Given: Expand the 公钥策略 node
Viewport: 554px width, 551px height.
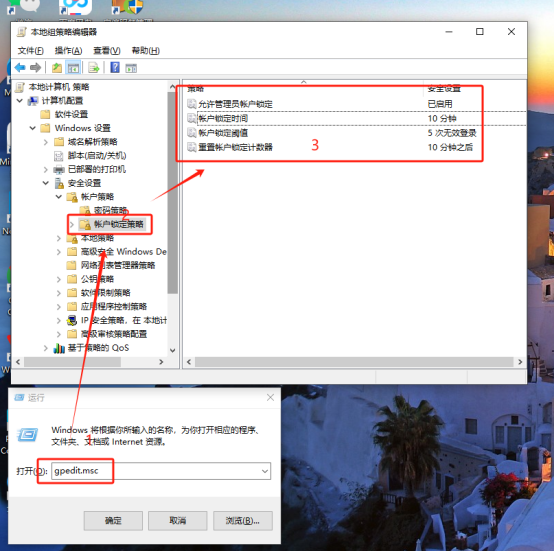Looking at the screenshot, I should pyautogui.click(x=59, y=279).
